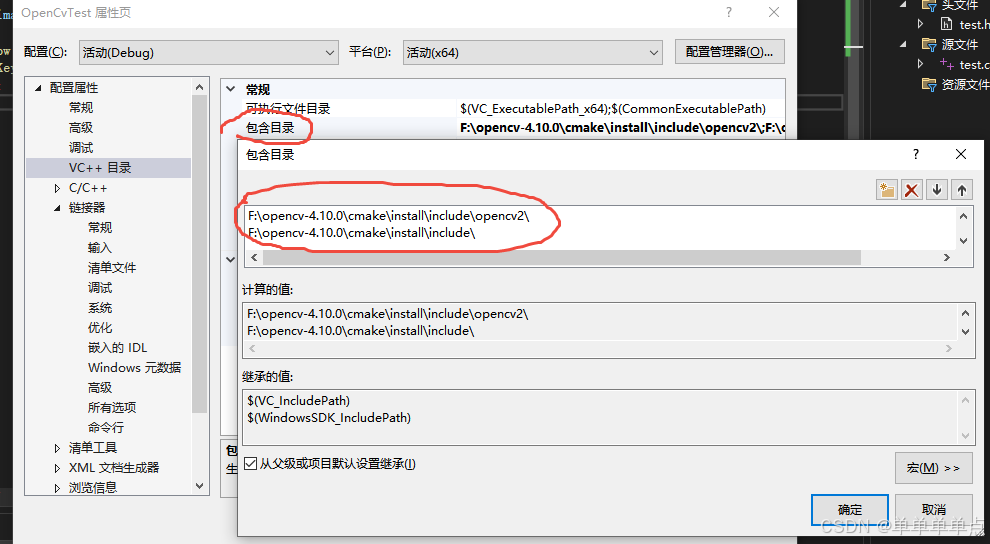
Task: Select the 头文件 folder icon in Solution Explorer
Action: 929,6
